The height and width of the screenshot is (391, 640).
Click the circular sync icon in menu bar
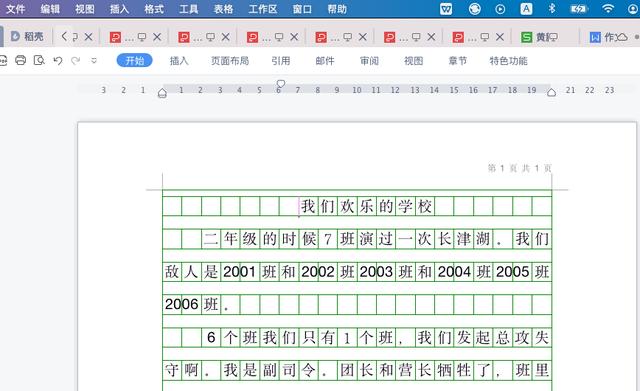pos(474,9)
